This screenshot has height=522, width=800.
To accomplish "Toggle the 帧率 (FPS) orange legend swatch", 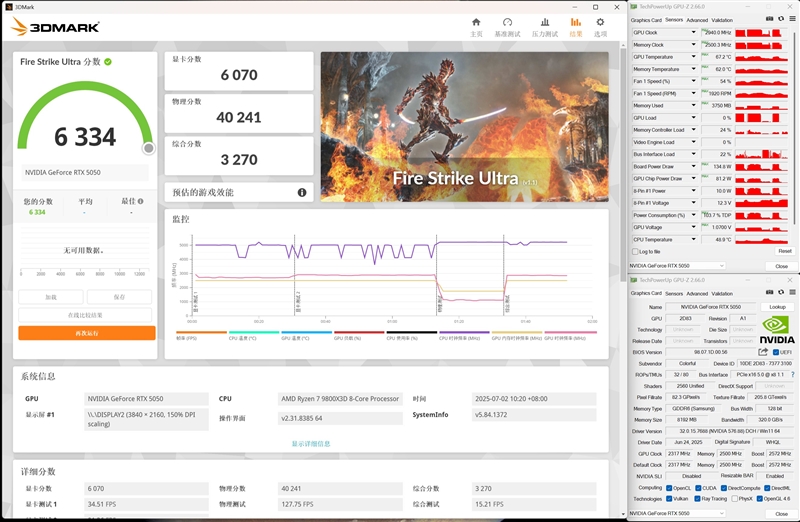I will pyautogui.click(x=201, y=333).
